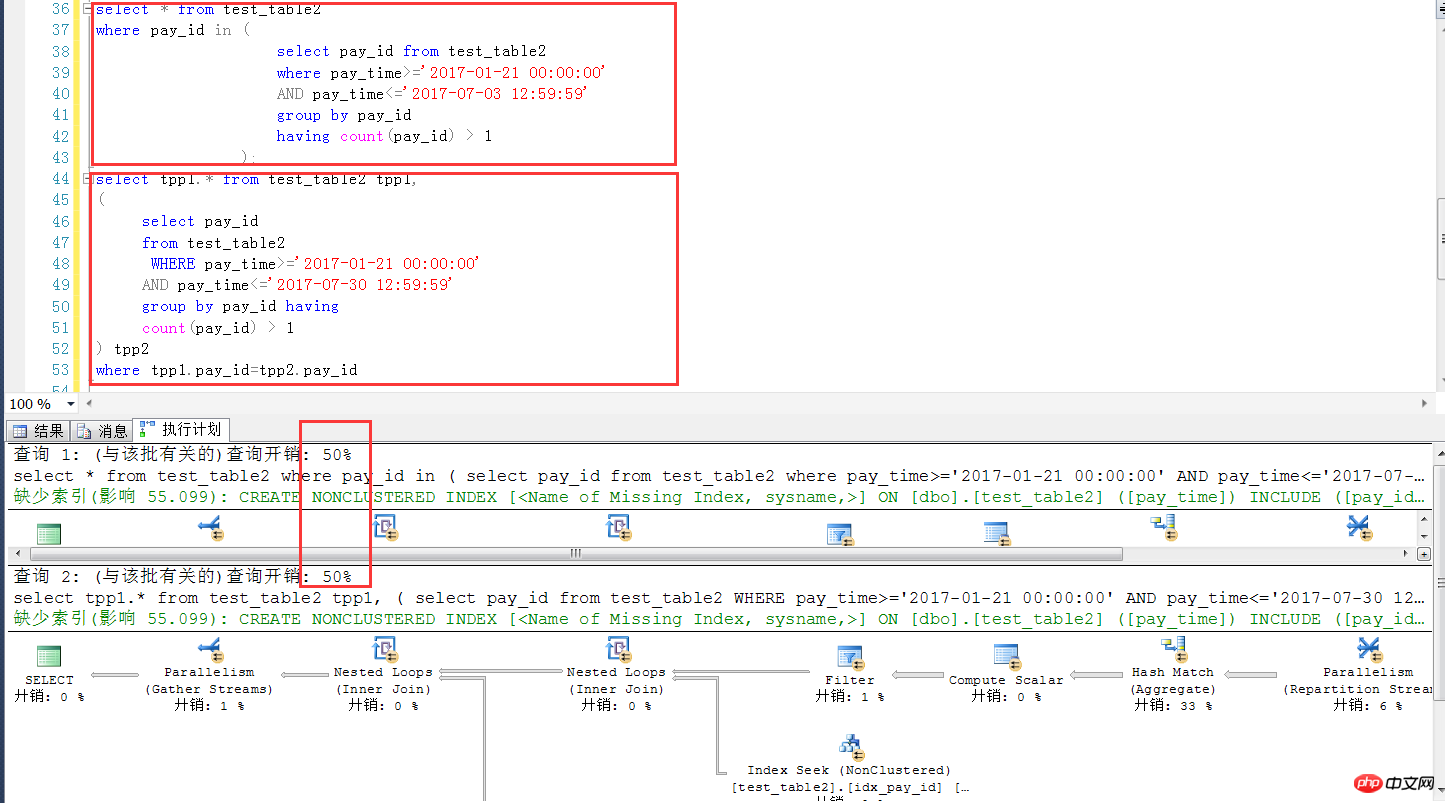
Task: Select the Compute Scalar operator icon
Action: tap(1005, 656)
